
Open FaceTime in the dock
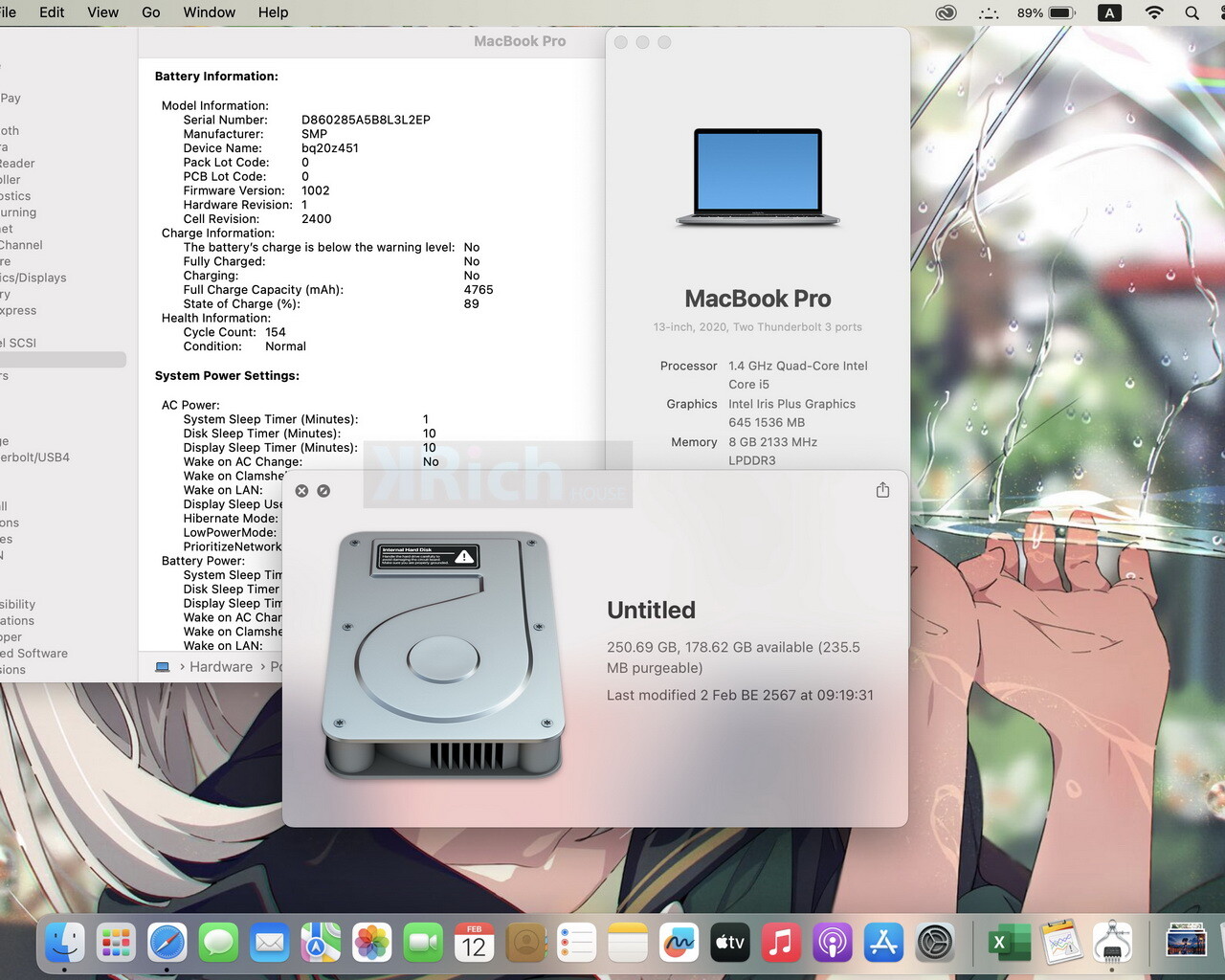tap(423, 943)
